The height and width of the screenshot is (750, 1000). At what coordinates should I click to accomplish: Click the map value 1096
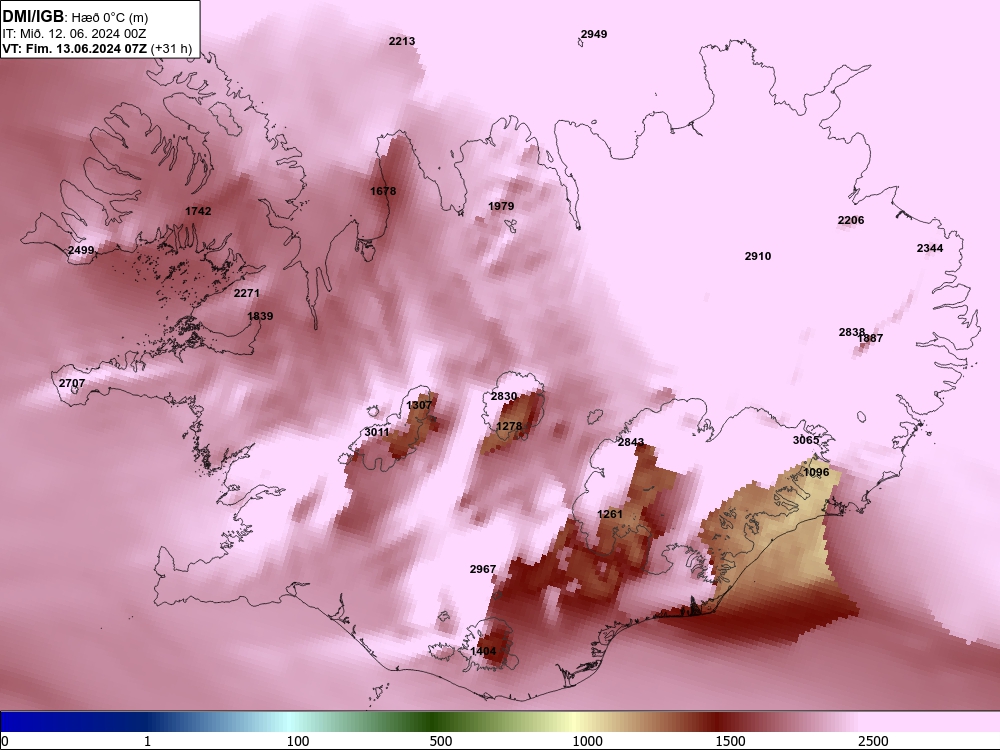(x=816, y=472)
